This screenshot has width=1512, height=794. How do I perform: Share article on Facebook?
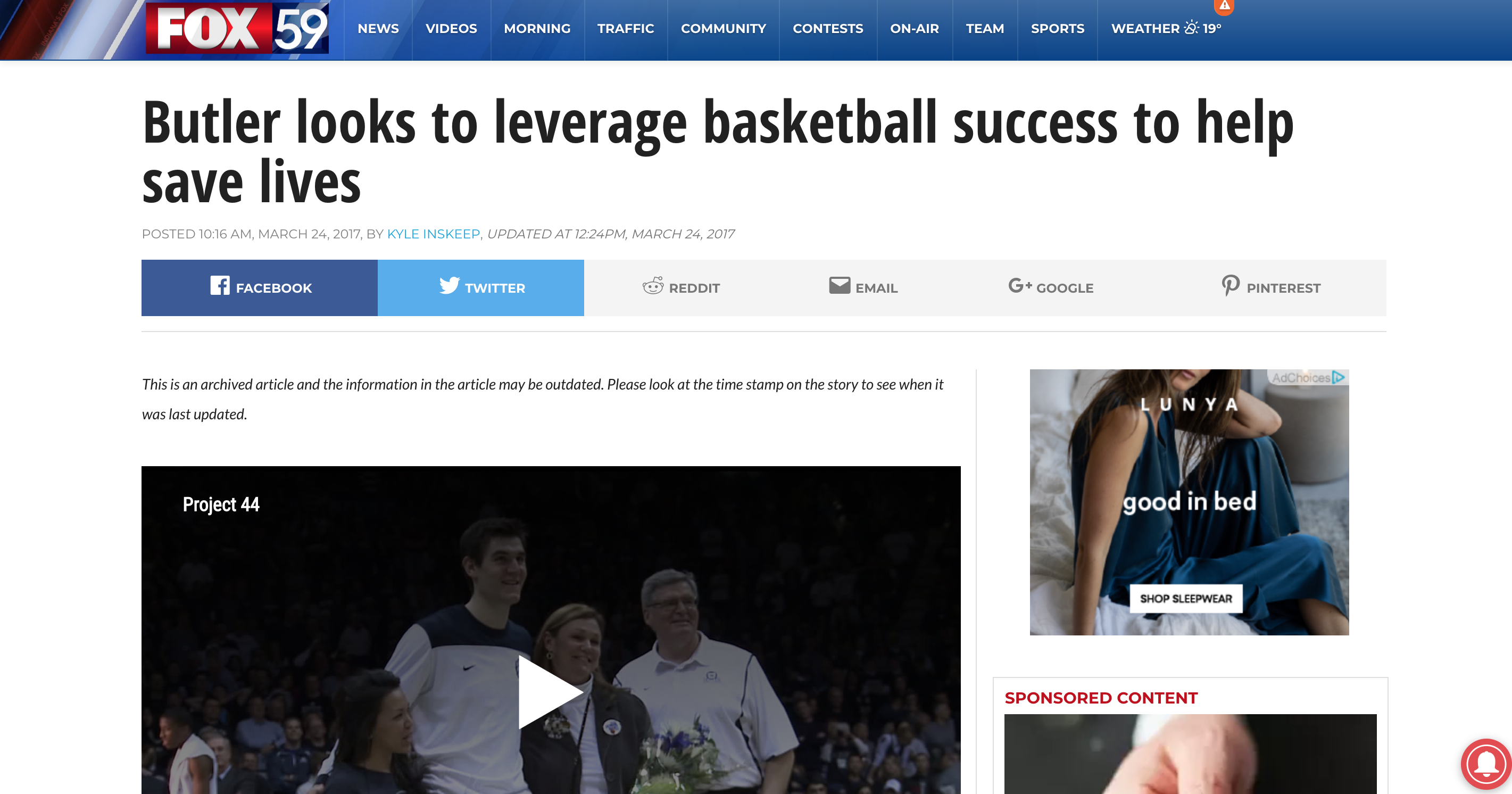(x=260, y=288)
